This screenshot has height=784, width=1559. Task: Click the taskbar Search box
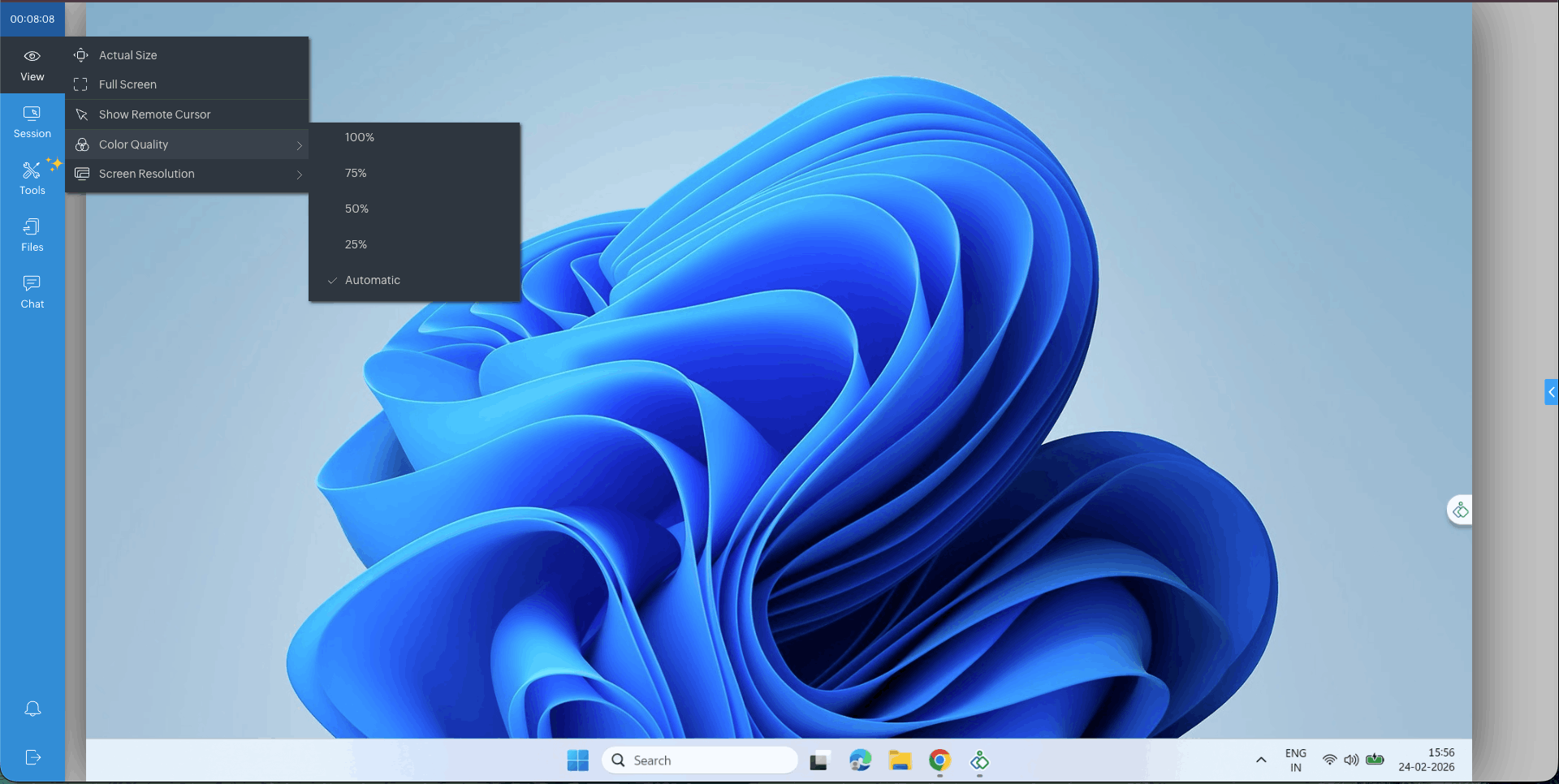[698, 760]
